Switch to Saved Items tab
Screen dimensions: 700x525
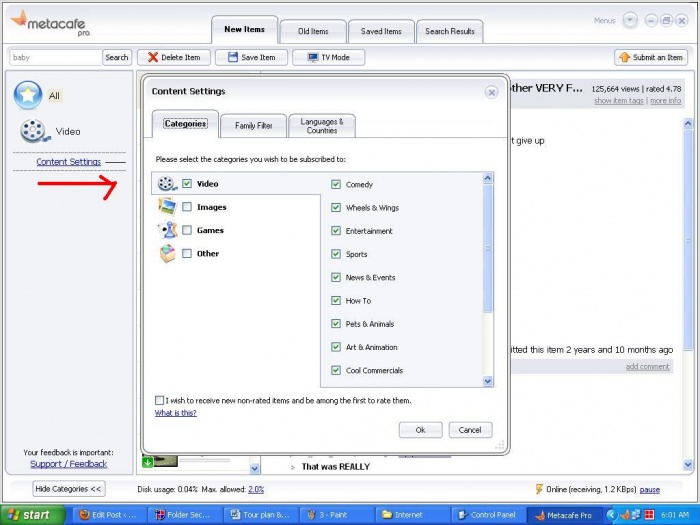(381, 31)
